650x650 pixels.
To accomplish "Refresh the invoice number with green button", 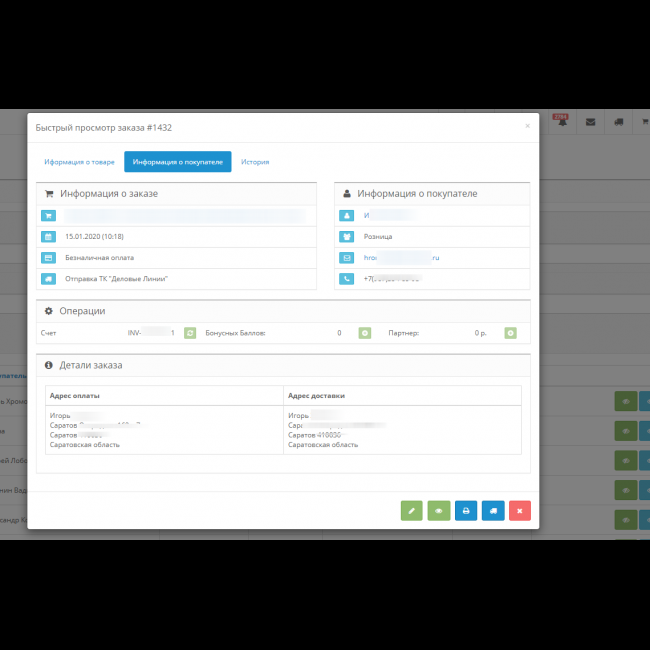I will 190,333.
